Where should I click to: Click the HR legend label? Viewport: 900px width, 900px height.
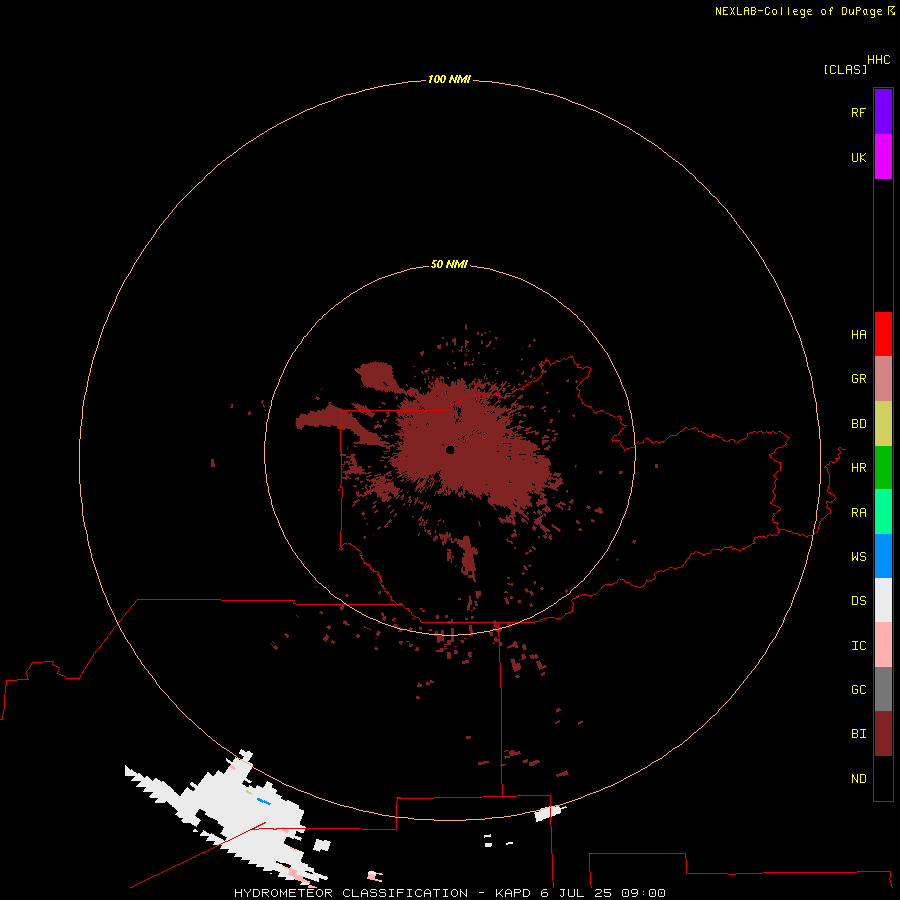[x=858, y=468]
